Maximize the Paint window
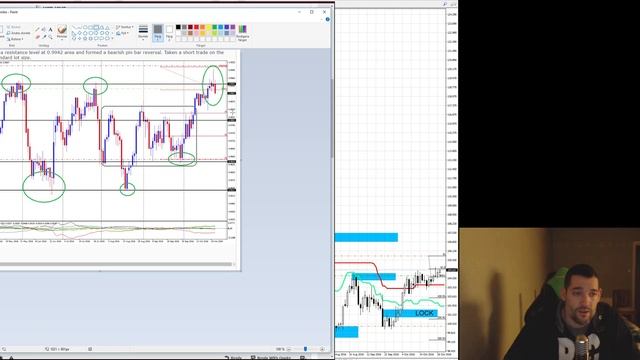640x360 pixels. pos(311,12)
